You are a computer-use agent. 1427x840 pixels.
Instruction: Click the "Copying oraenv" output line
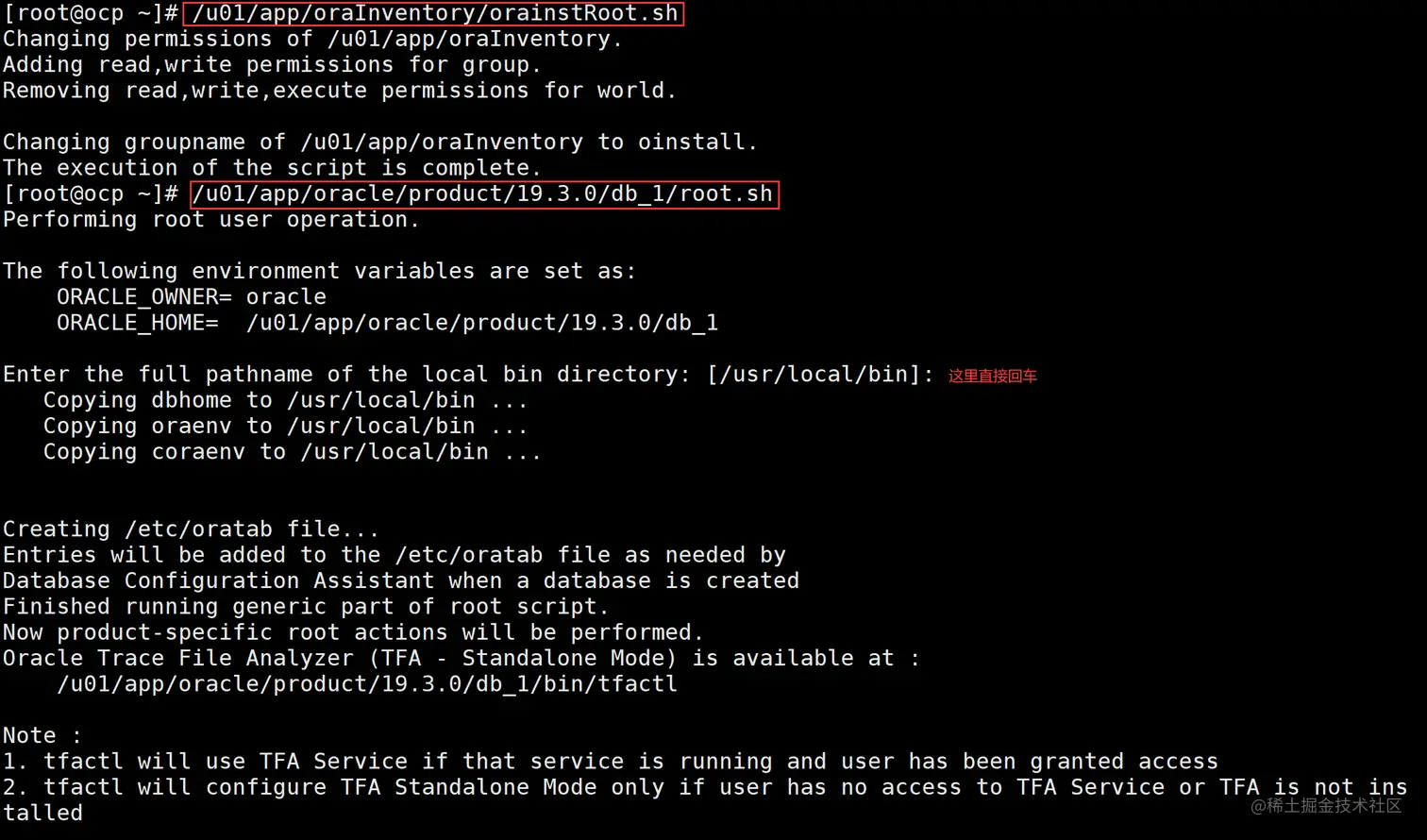tap(285, 427)
